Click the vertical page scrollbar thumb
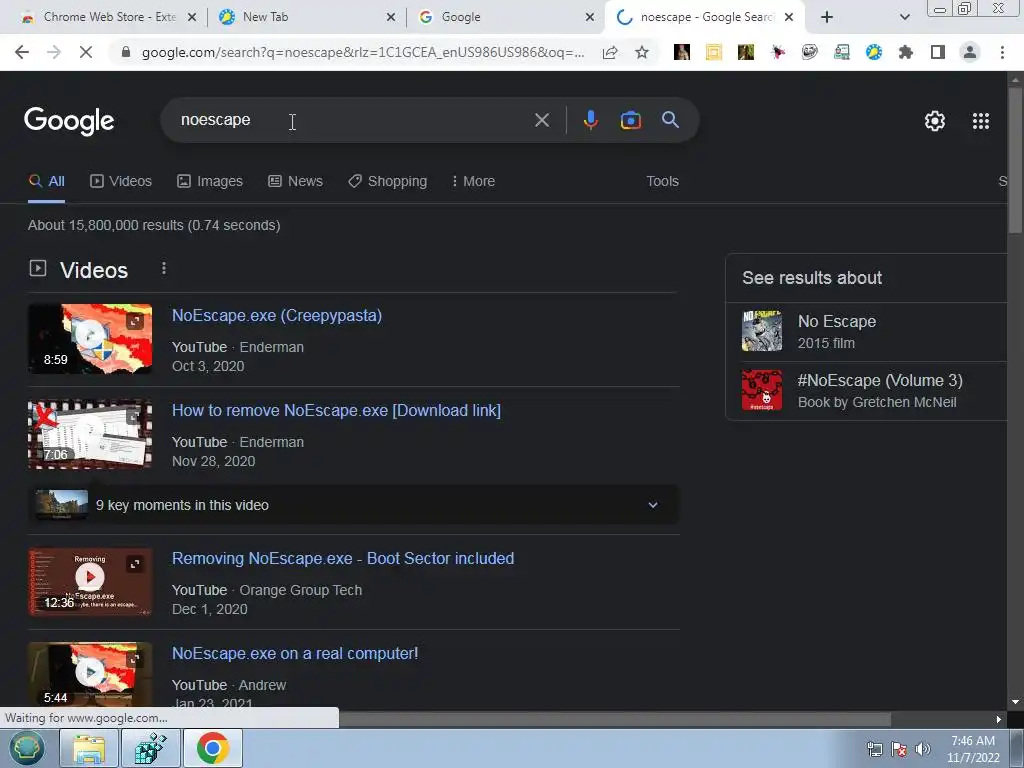Viewport: 1024px width, 768px height. pos(1014,159)
